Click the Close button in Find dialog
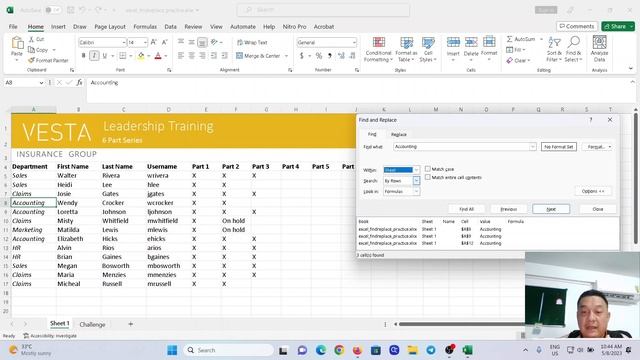The width and height of the screenshot is (640, 360). [598, 209]
